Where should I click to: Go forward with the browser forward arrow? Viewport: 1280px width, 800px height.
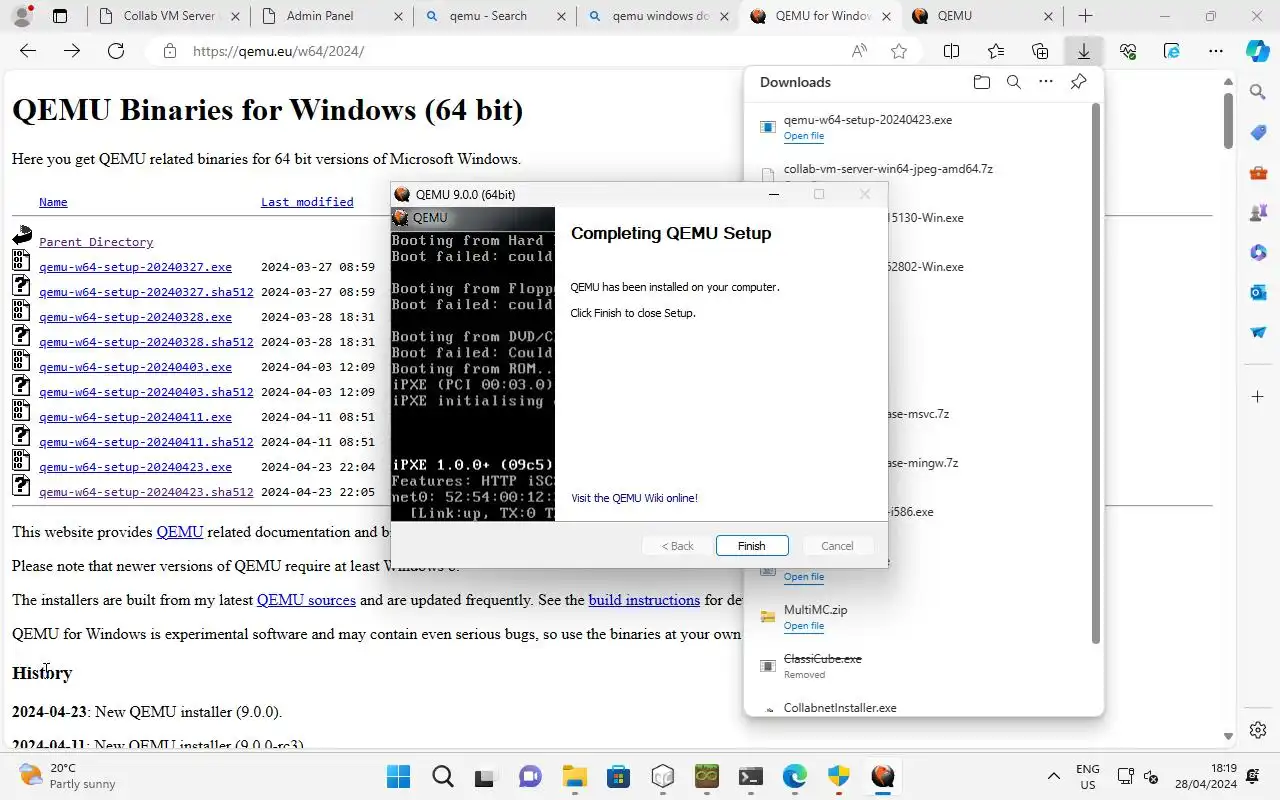(x=72, y=51)
